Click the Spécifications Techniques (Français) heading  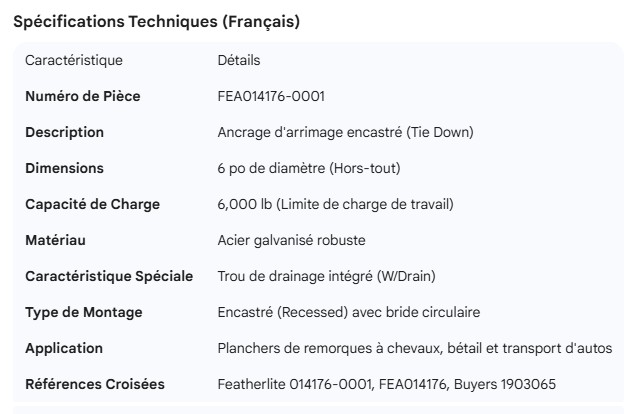tap(155, 22)
